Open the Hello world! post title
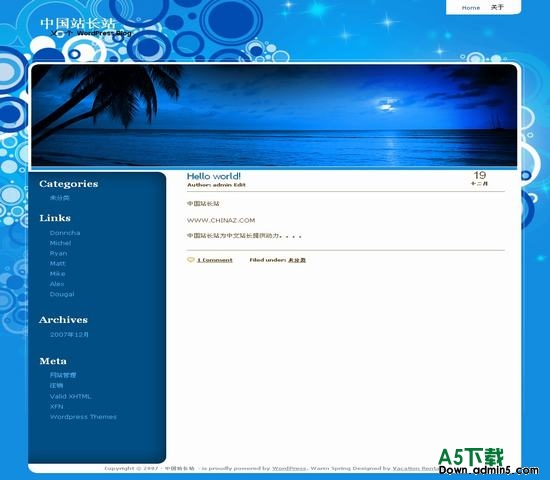This screenshot has width=550, height=480. pos(214,176)
